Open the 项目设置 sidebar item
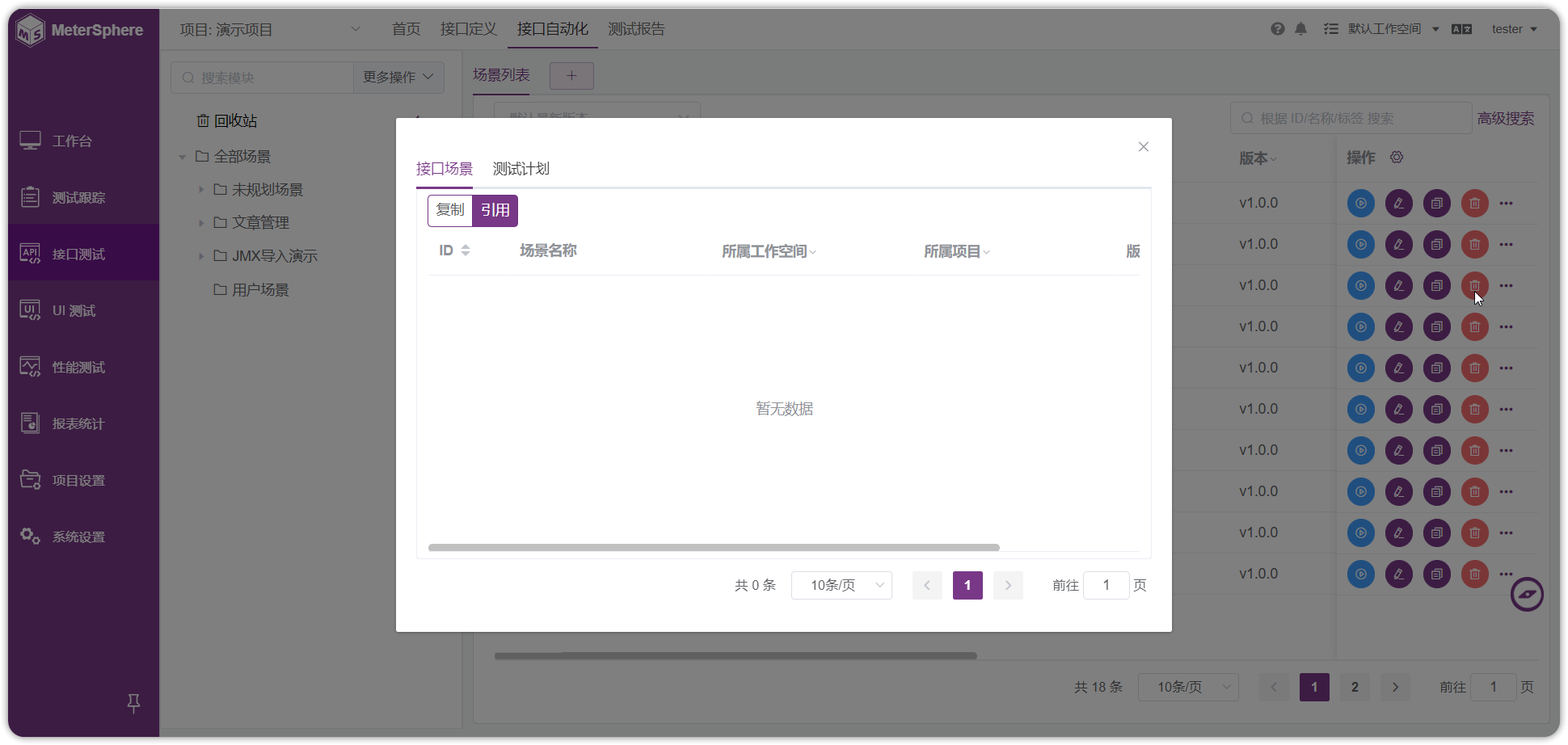Screen dimensions: 1568x745 pyautogui.click(x=83, y=480)
